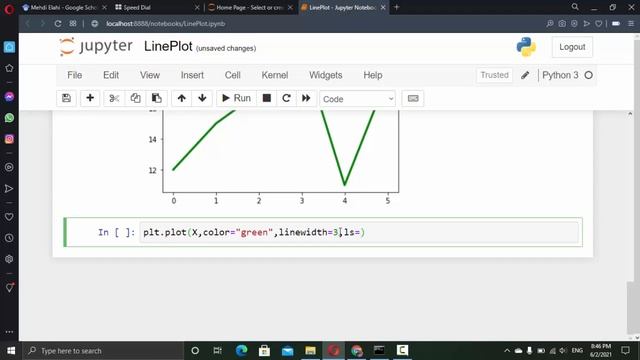640x360 pixels.
Task: Insert a cell below with plus icon
Action: point(90,98)
